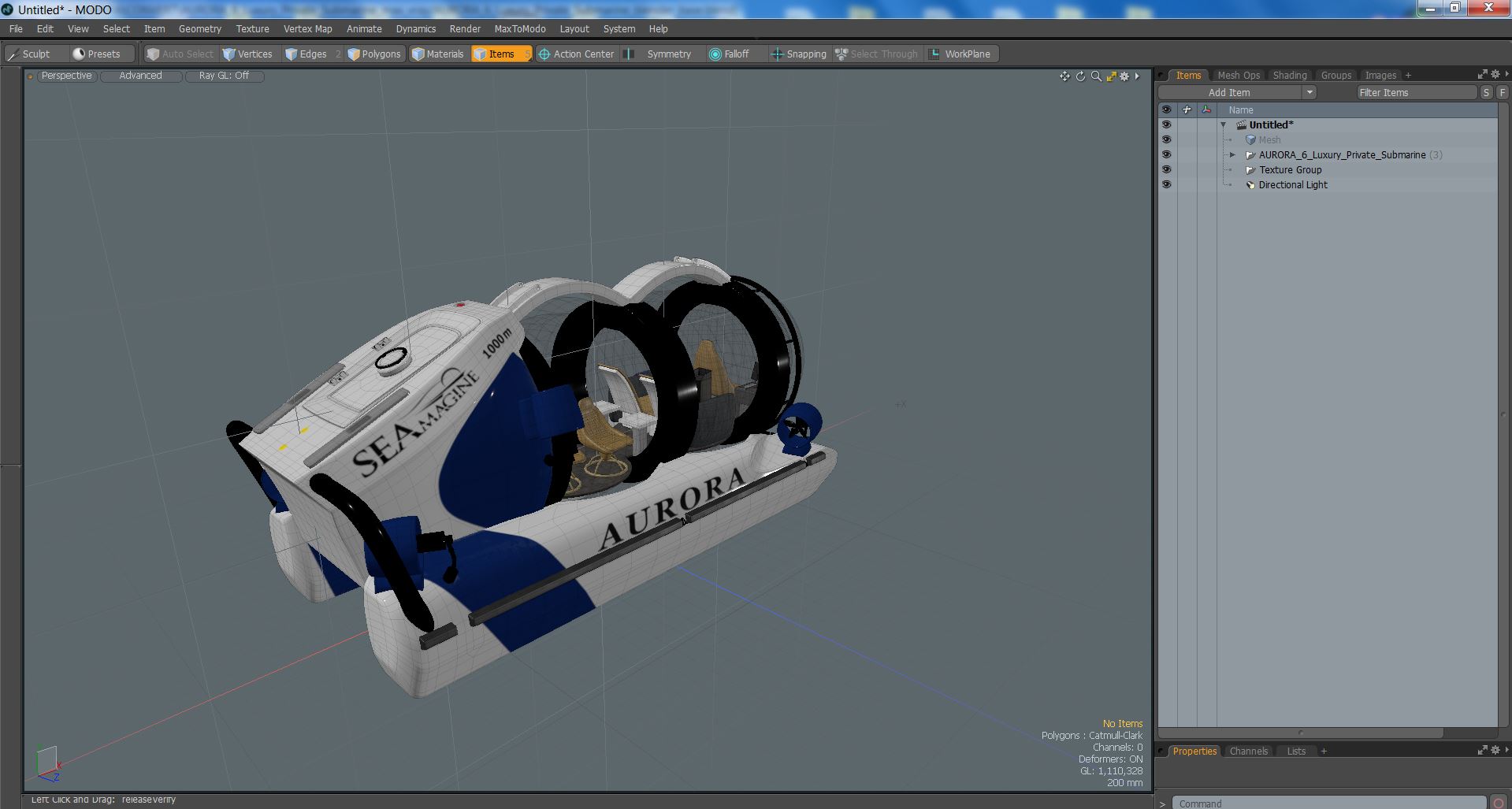This screenshot has width=1512, height=809.
Task: Click the lock column header icon
Action: [1187, 110]
